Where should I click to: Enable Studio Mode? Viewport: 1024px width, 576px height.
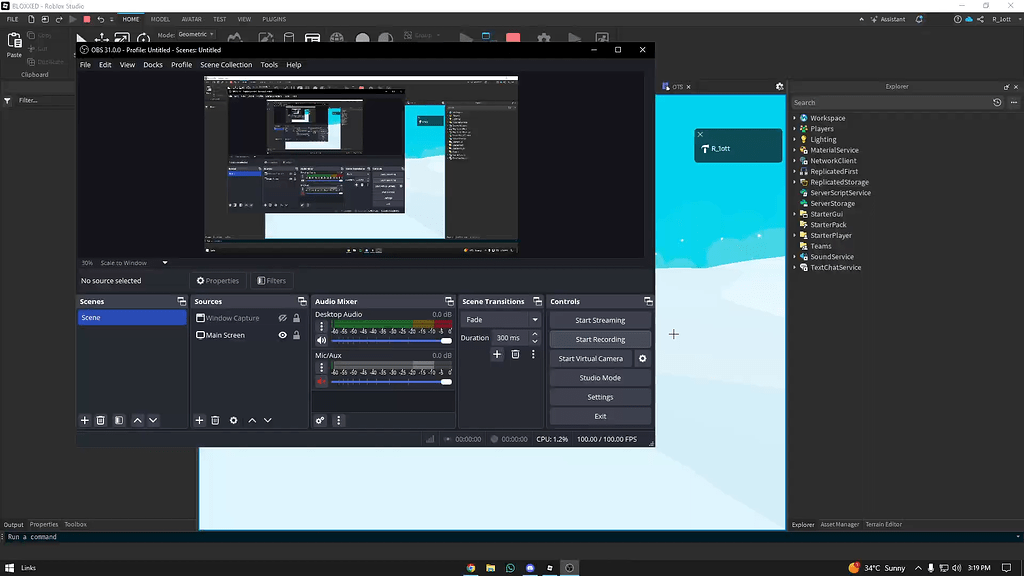(x=600, y=377)
